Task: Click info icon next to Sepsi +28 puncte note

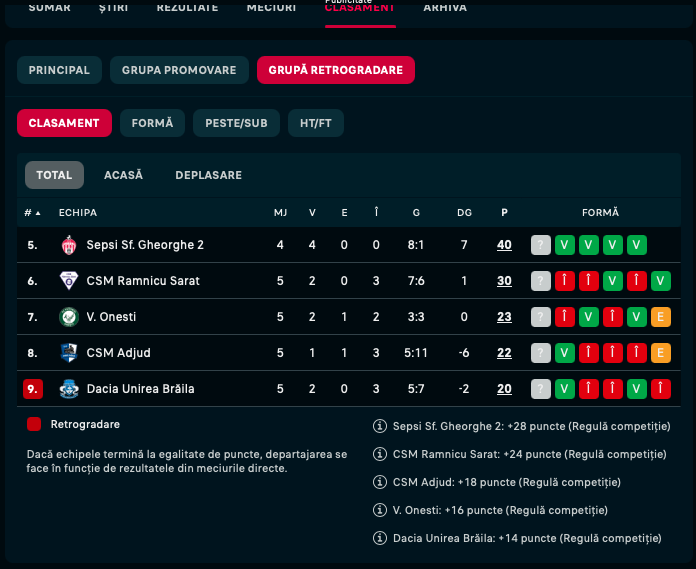Action: (380, 426)
